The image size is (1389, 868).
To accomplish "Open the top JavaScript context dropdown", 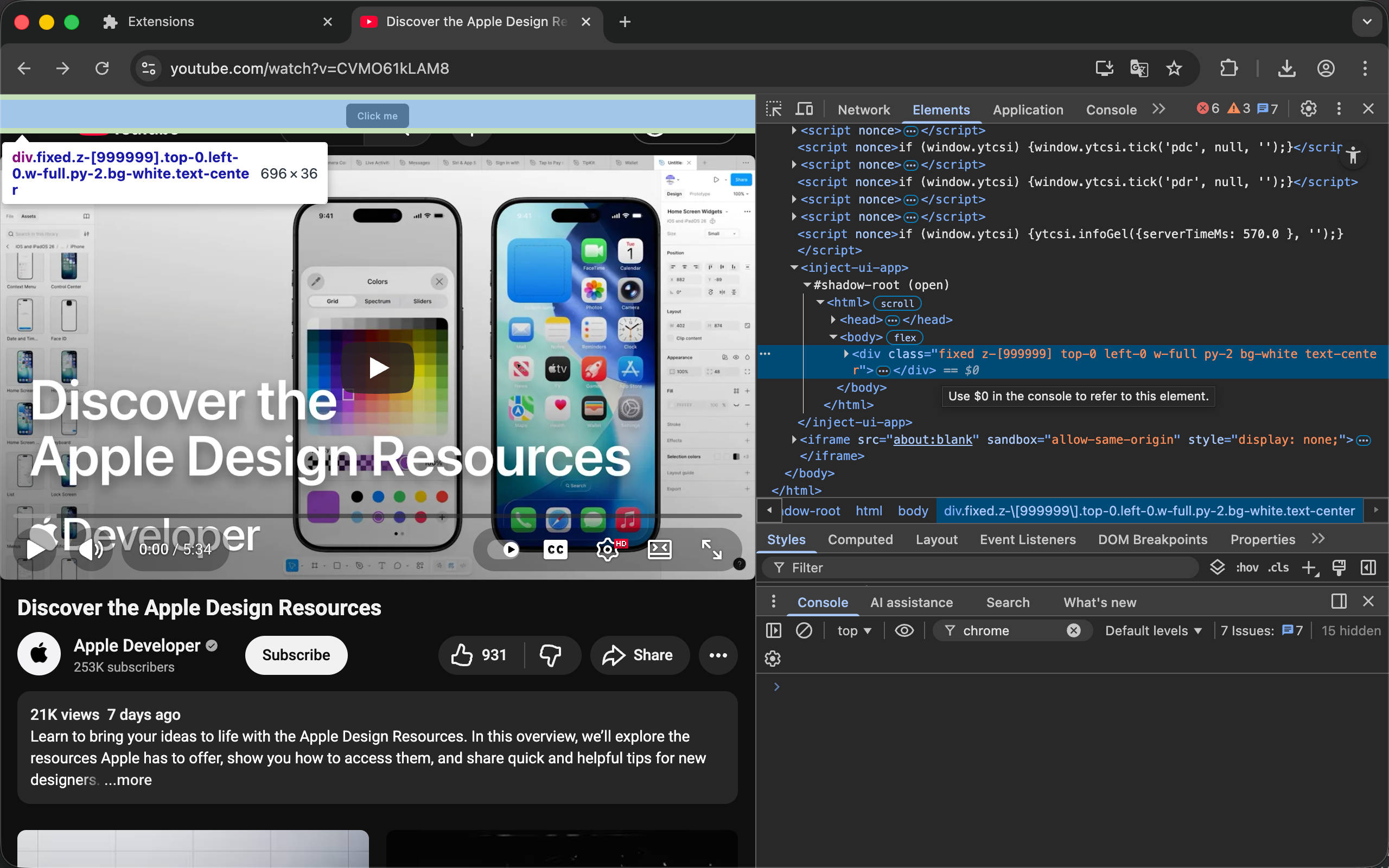I will pyautogui.click(x=853, y=630).
